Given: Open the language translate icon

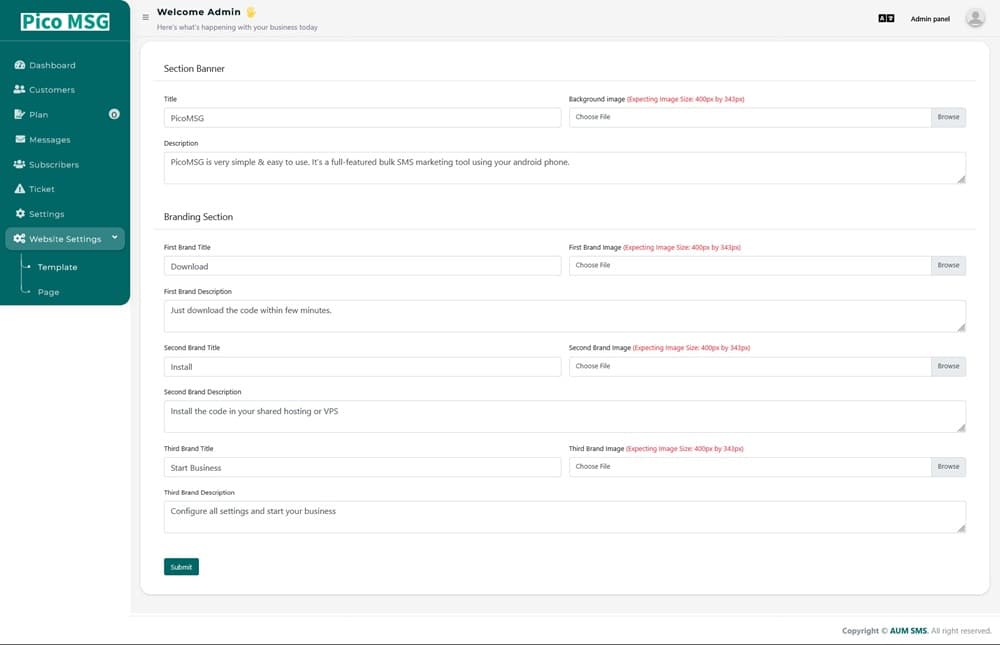Looking at the screenshot, I should tap(886, 18).
